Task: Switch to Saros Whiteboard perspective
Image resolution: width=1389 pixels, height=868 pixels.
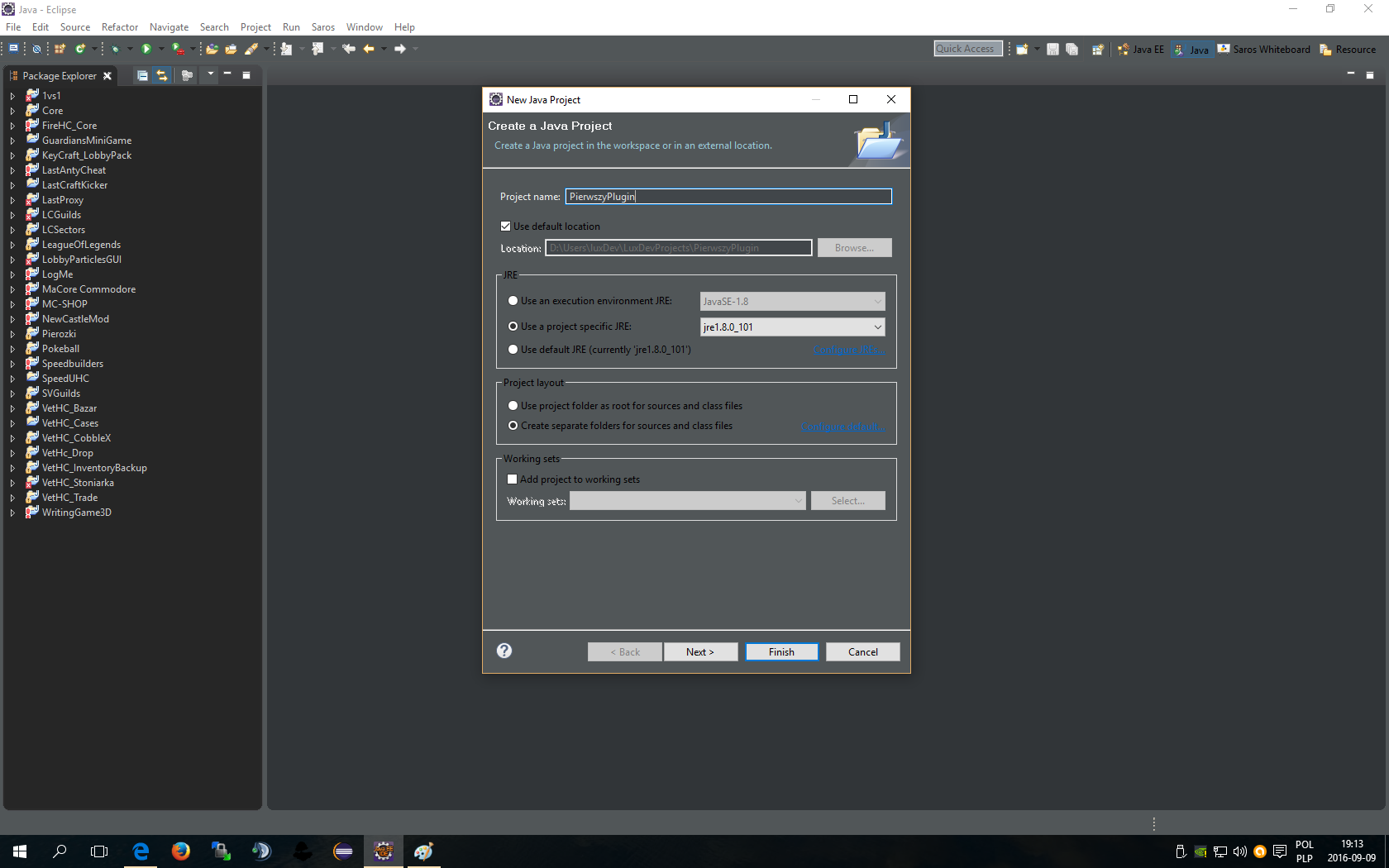Action: (1263, 50)
